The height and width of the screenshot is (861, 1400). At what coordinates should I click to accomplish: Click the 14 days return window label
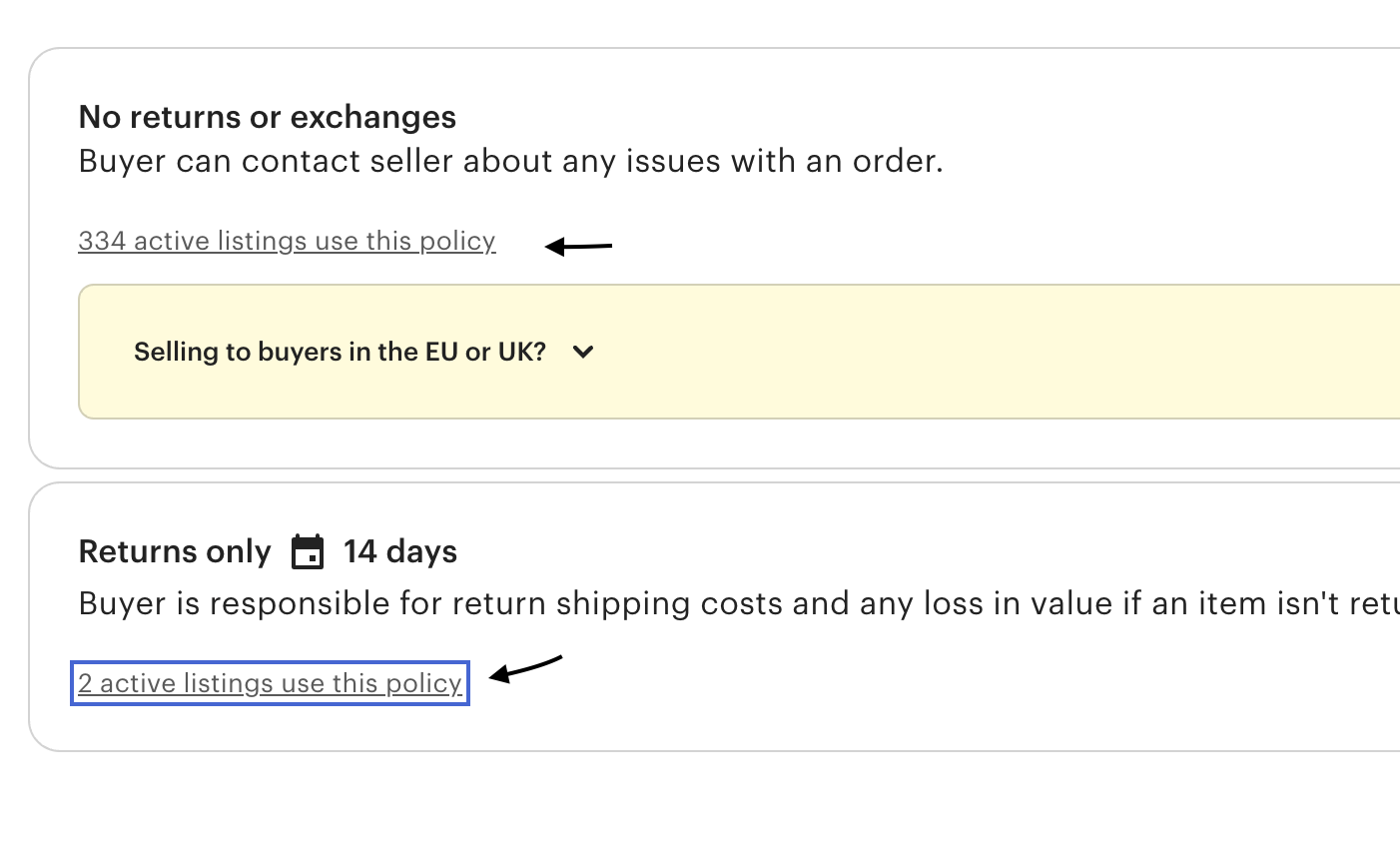[x=400, y=551]
